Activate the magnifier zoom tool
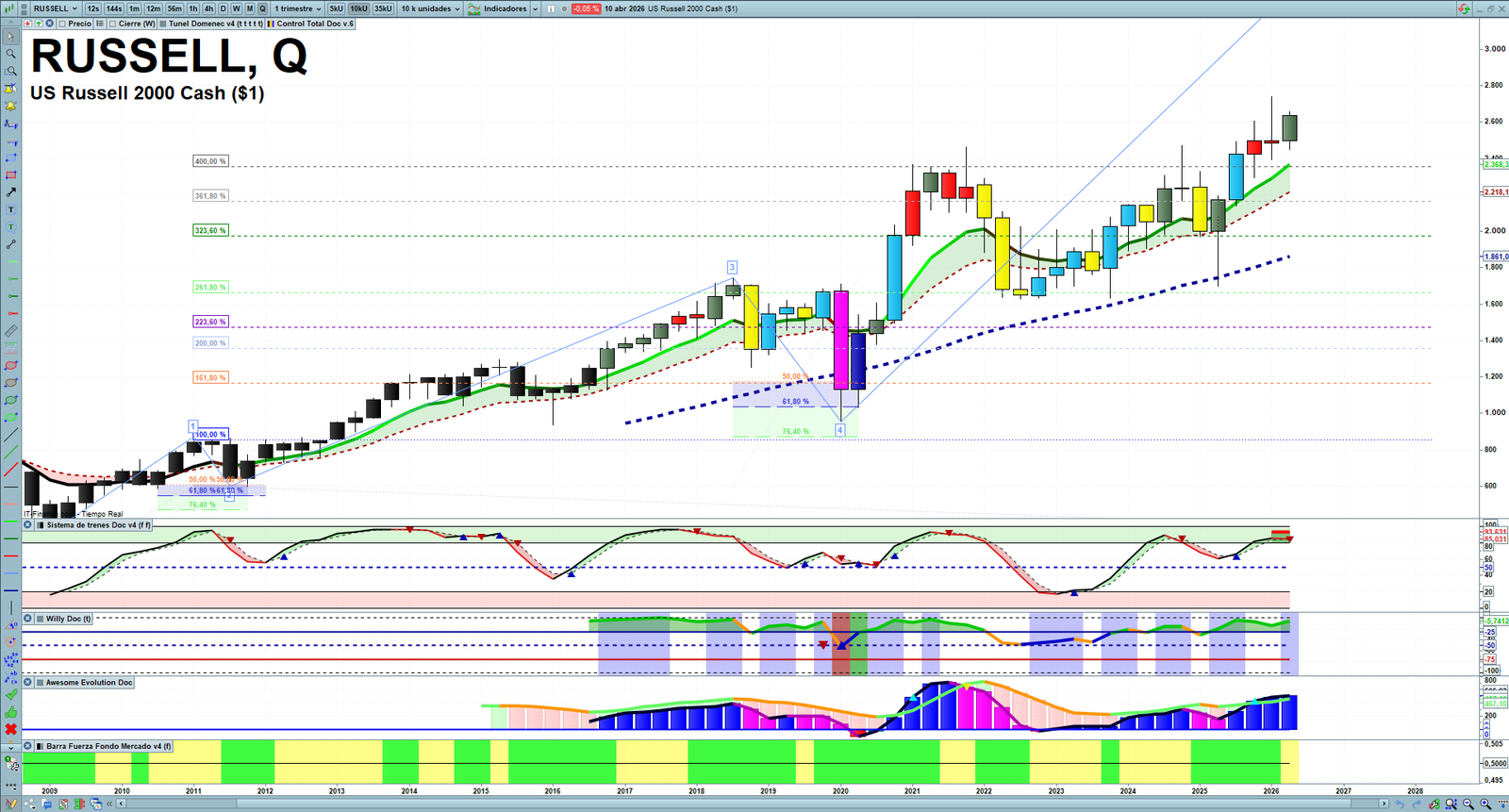Viewport: 1509px width, 812px height. coord(10,54)
